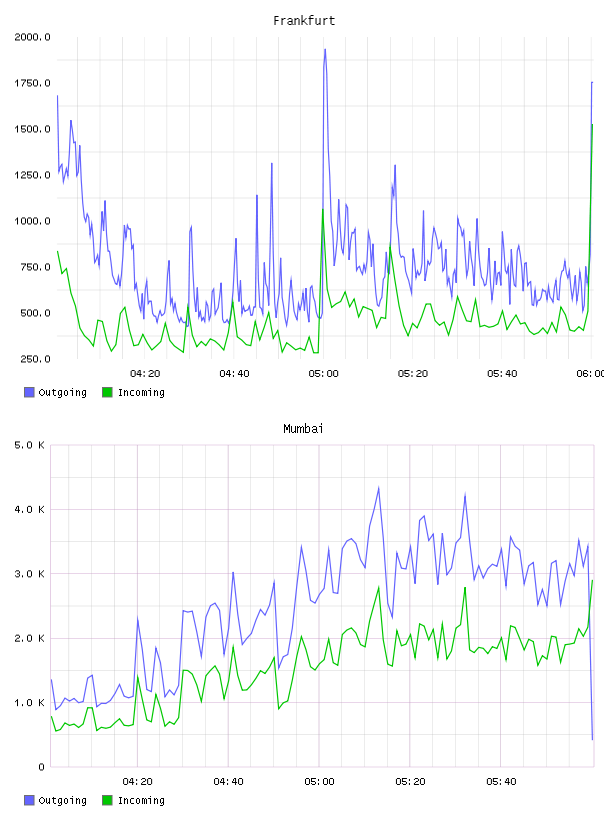The width and height of the screenshot is (608, 816).
Task: Click the 06:00 time label on Frankfurt chart
Action: [x=591, y=374]
